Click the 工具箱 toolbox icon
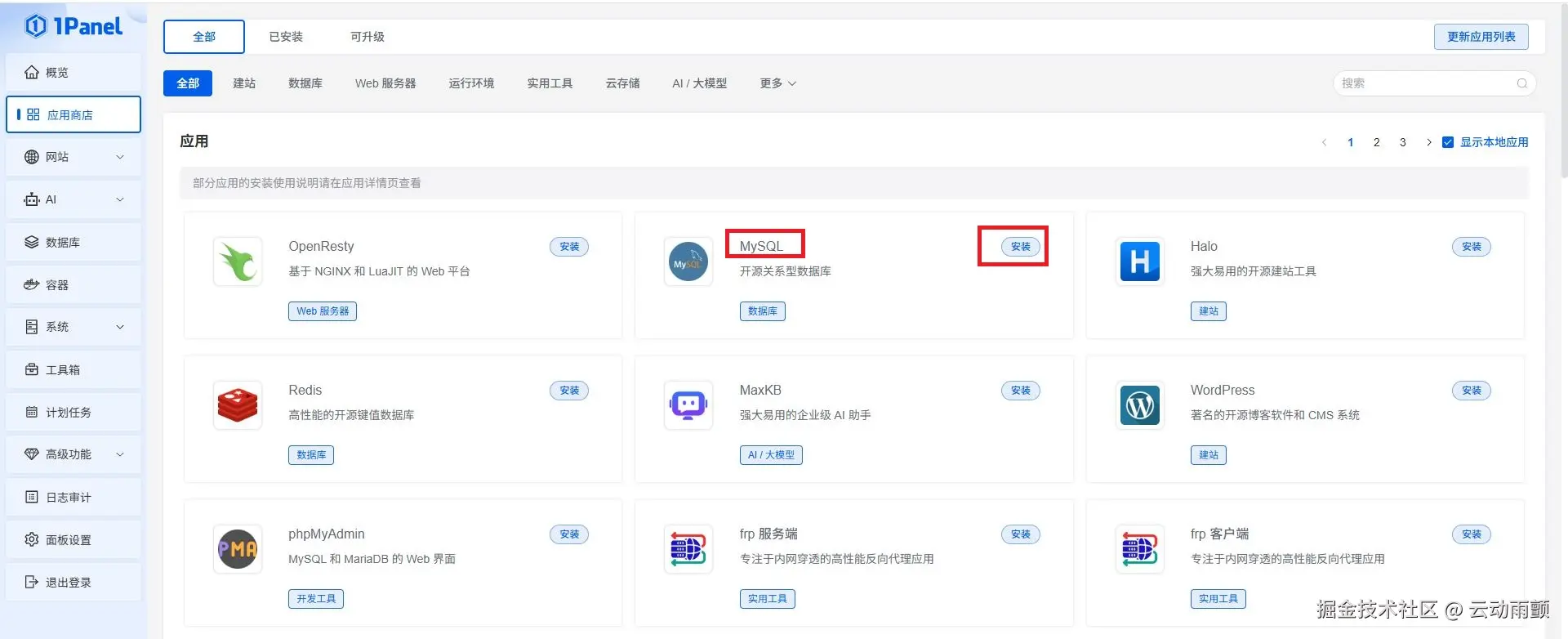The height and width of the screenshot is (639, 1568). coord(32,369)
